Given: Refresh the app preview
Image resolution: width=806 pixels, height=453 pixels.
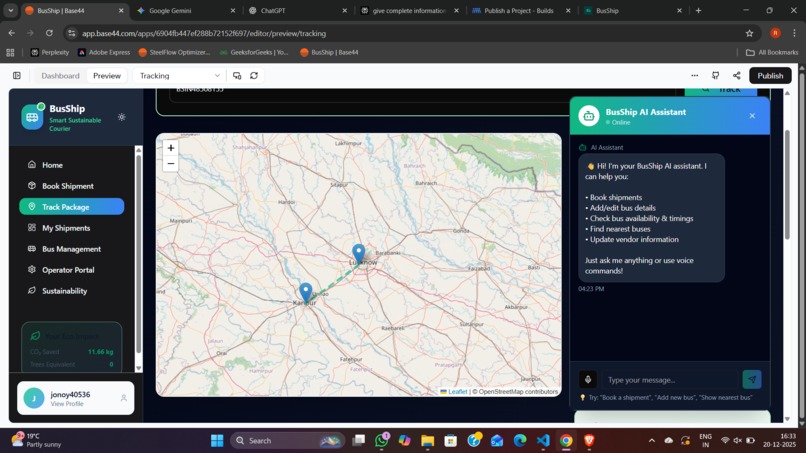Looking at the screenshot, I should (x=254, y=76).
